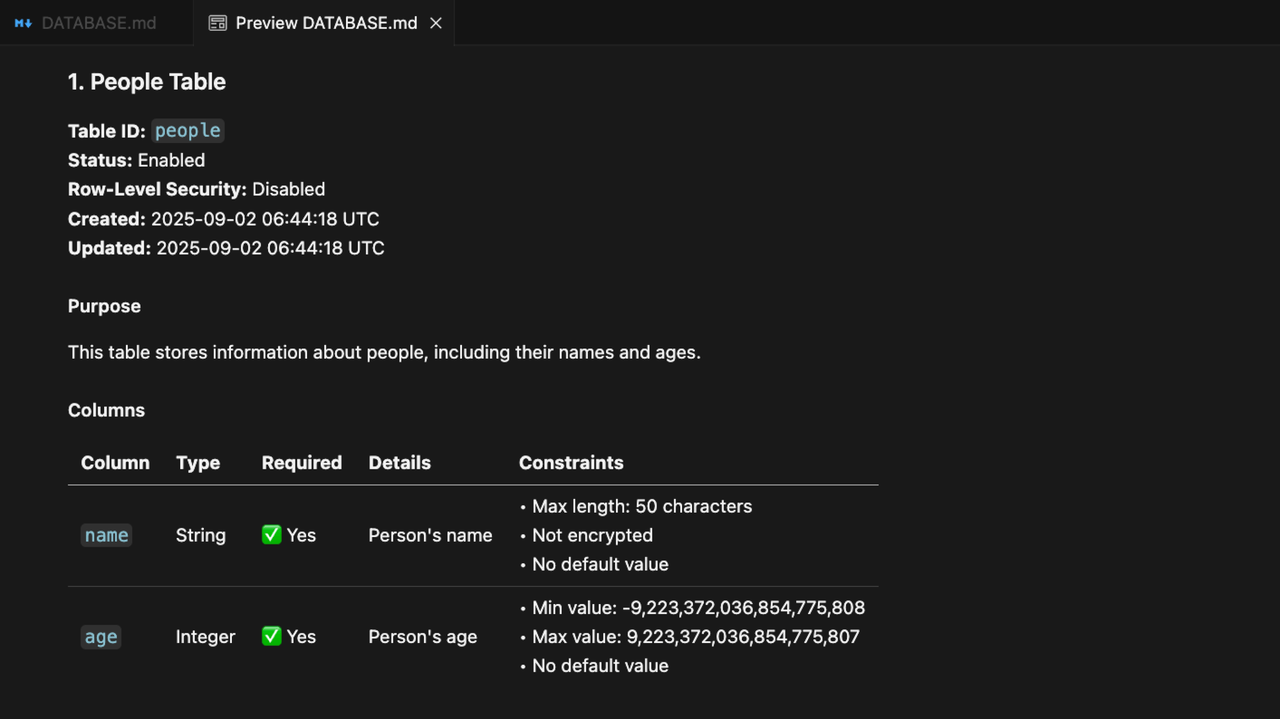
Task: Switch to the DATABASE.md editor tab
Action: [x=98, y=23]
